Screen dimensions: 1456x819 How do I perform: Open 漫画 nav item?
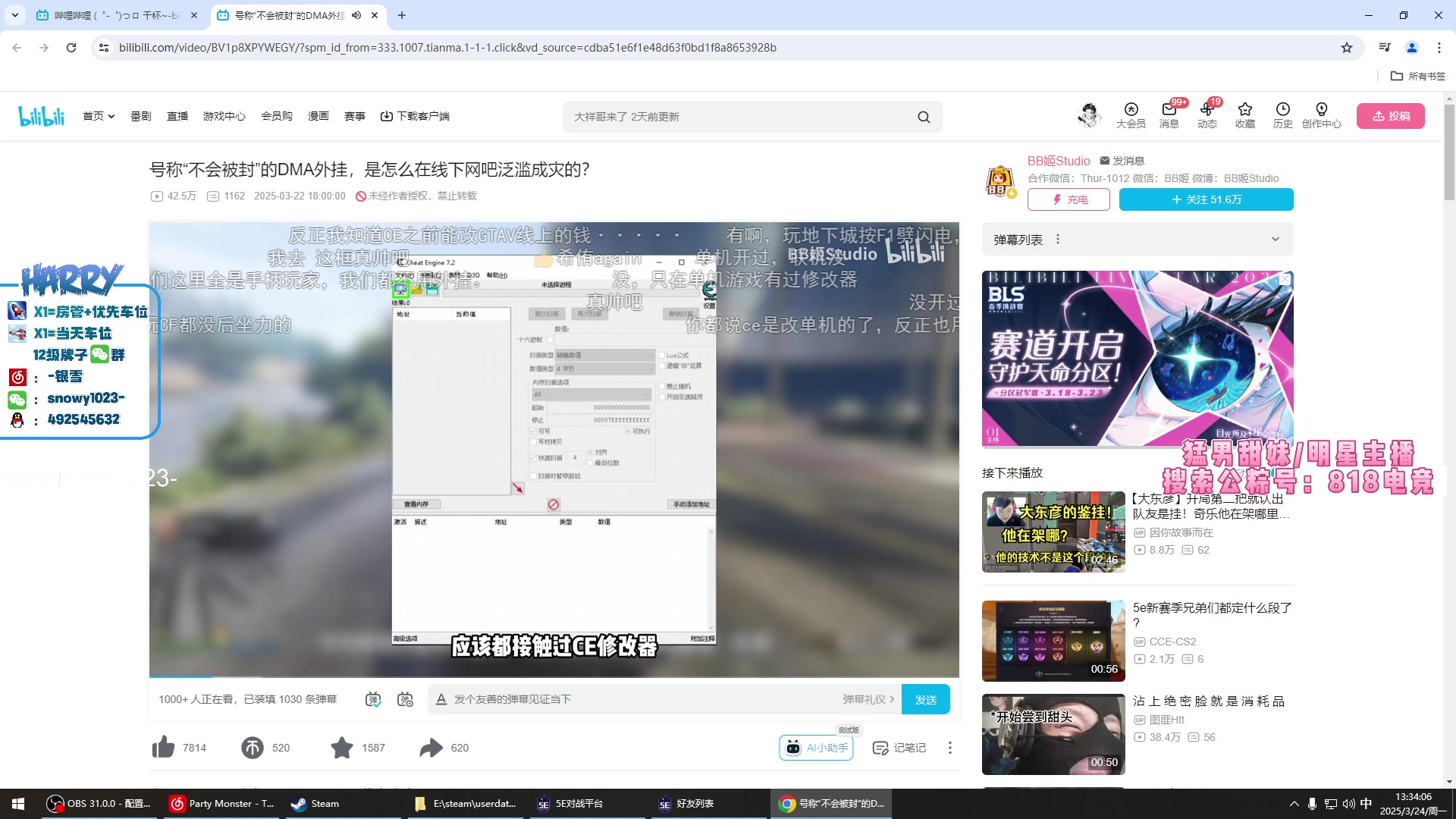318,116
